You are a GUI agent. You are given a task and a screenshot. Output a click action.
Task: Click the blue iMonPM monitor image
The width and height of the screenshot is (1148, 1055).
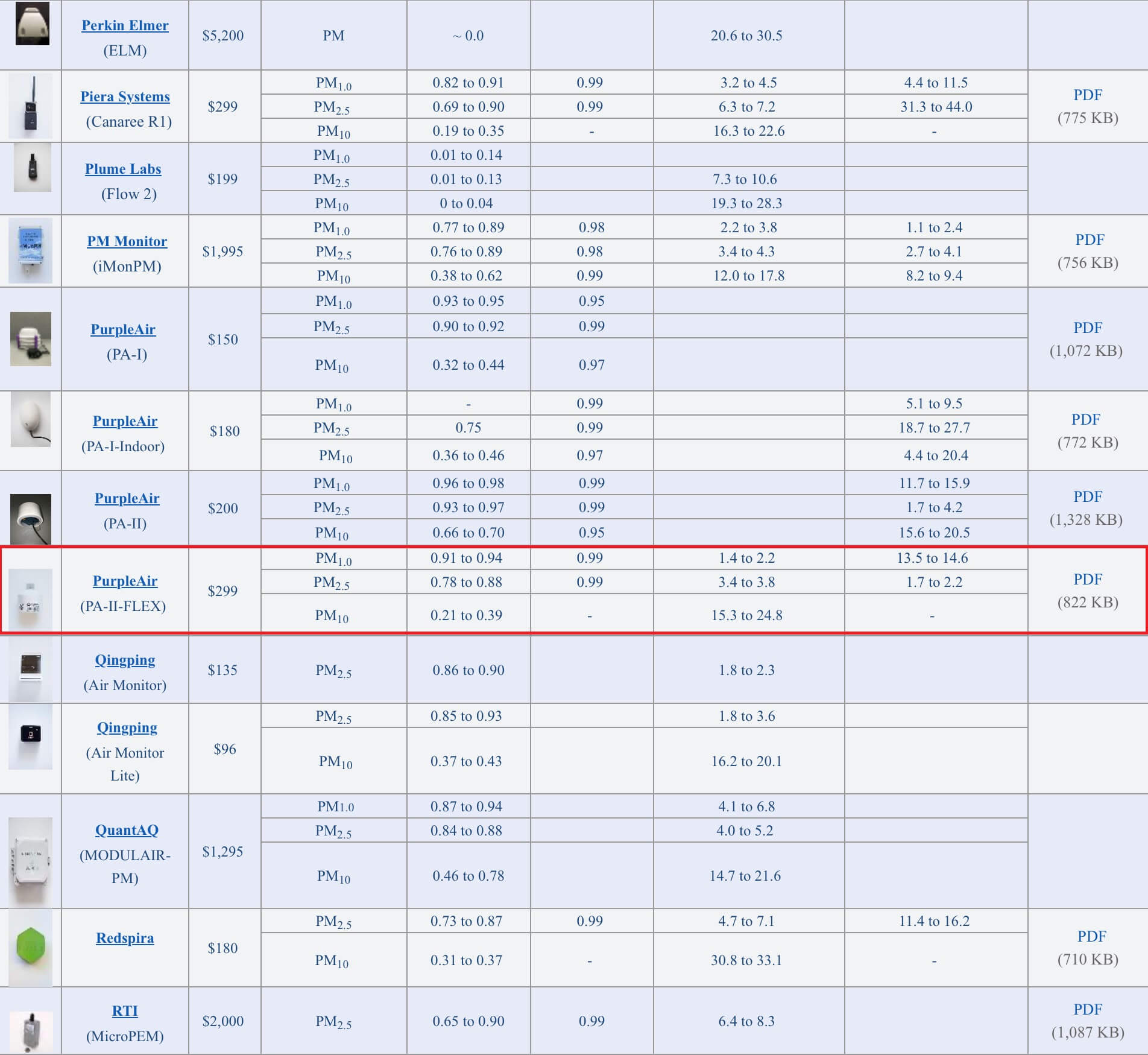click(x=31, y=250)
